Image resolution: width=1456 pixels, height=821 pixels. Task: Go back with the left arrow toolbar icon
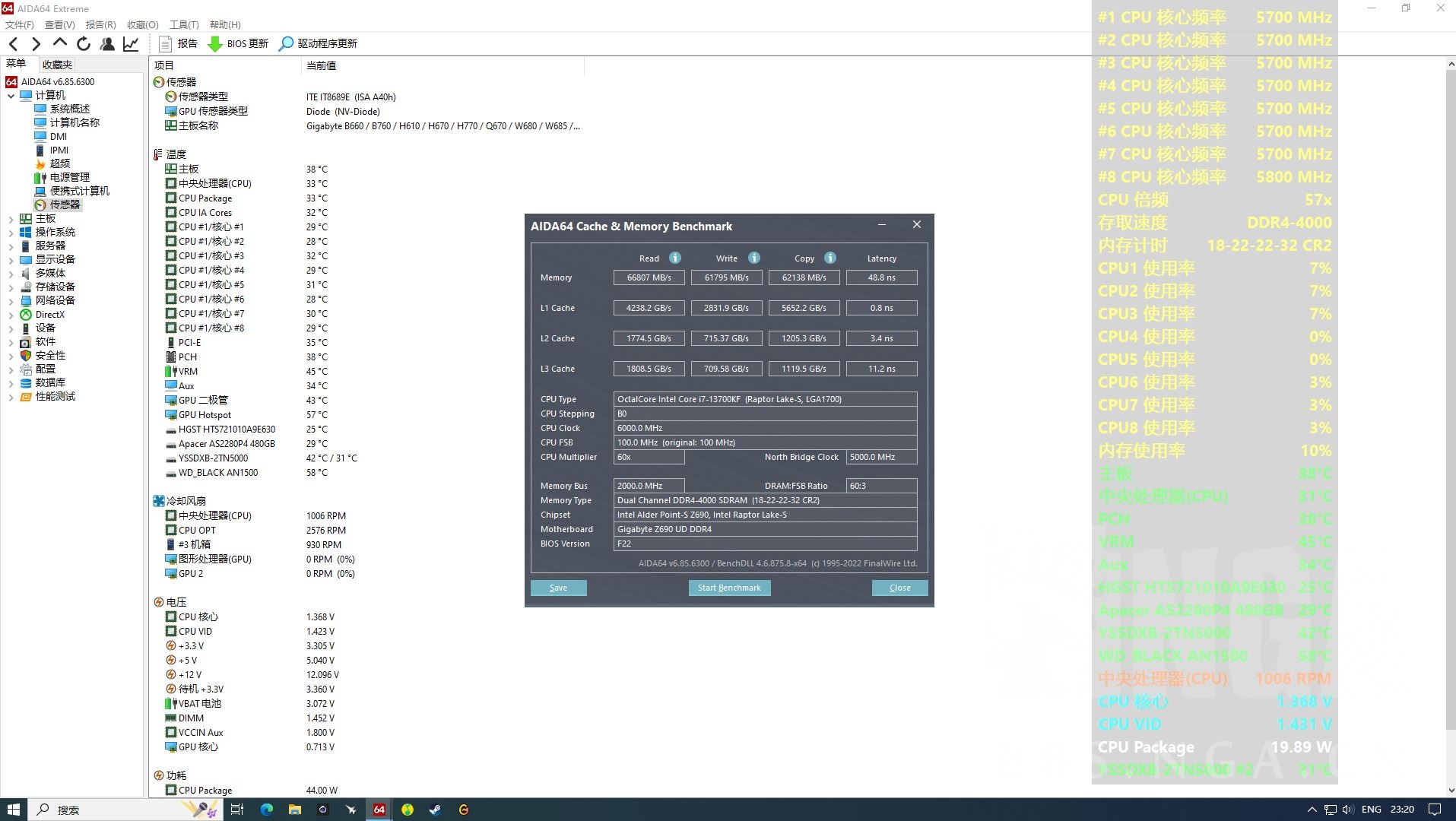coord(13,44)
